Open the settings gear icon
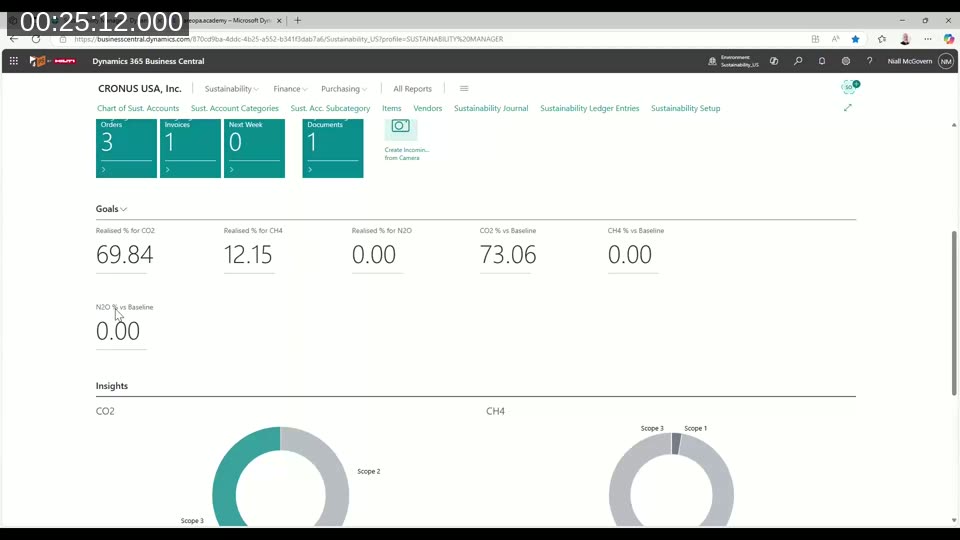 pyautogui.click(x=846, y=61)
